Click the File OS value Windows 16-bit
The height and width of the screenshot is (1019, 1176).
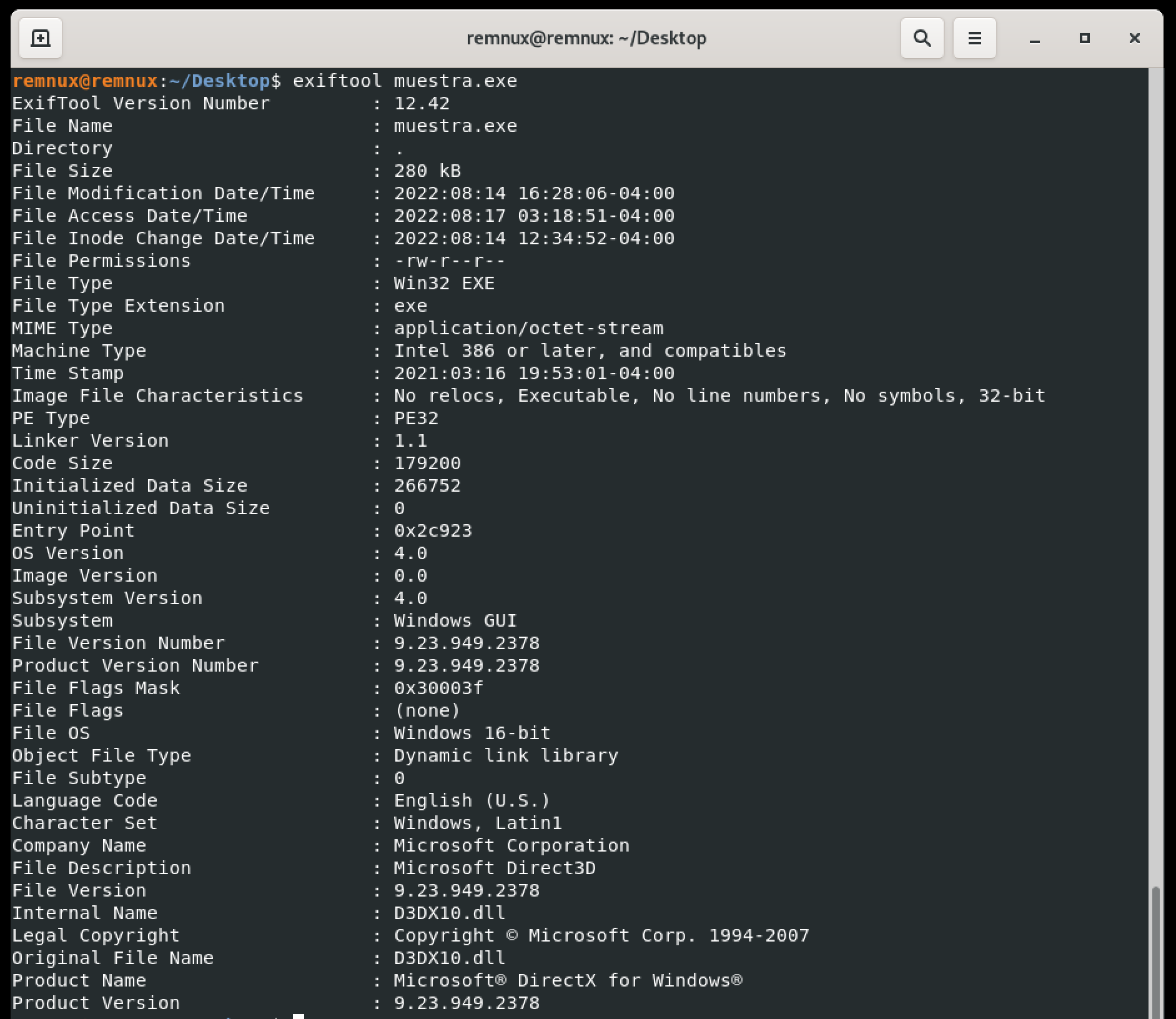(472, 733)
